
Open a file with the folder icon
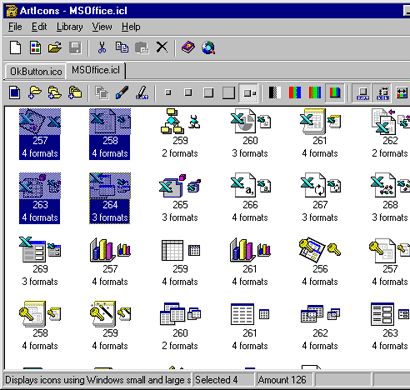[55, 47]
